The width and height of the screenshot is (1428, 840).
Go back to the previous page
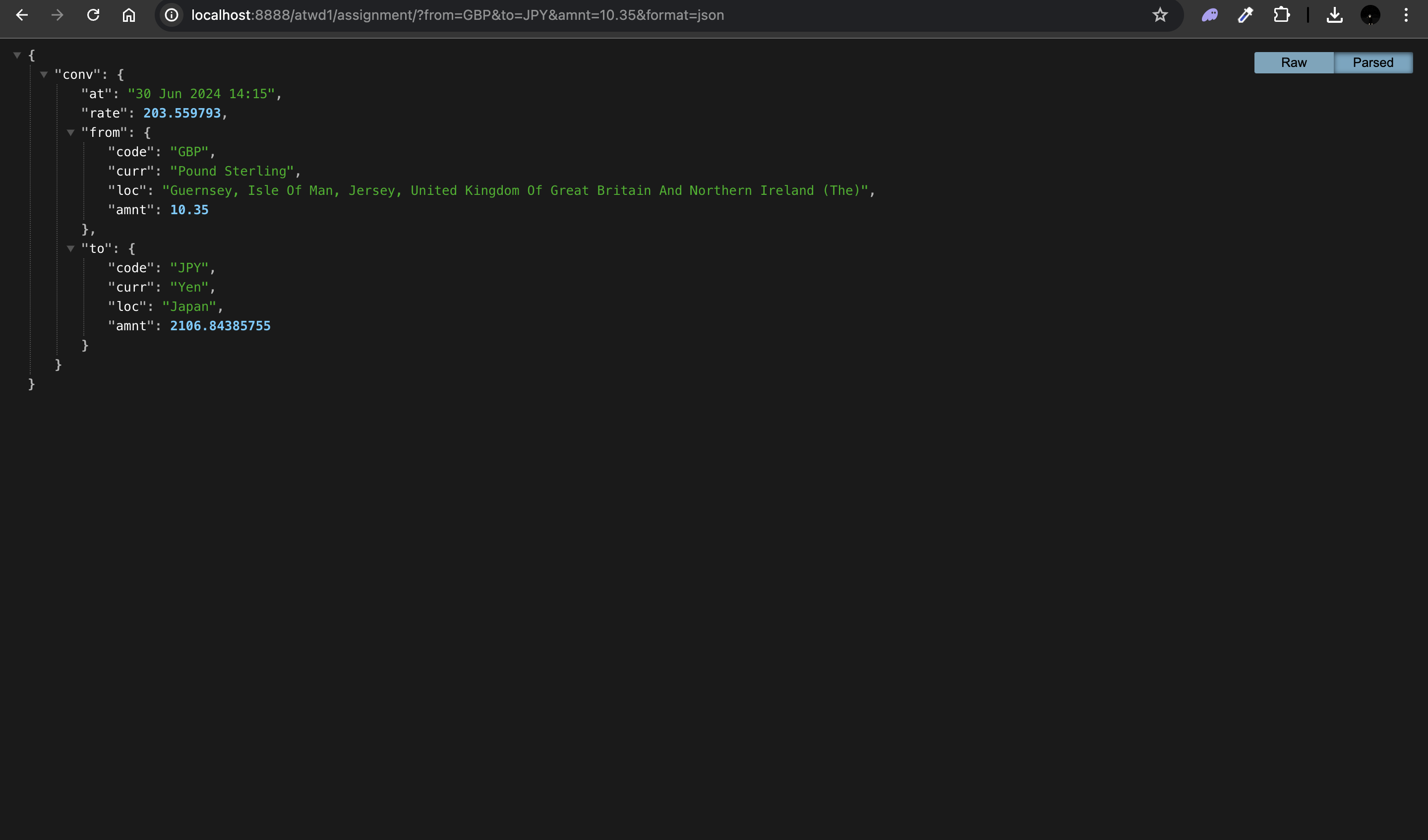[x=22, y=15]
